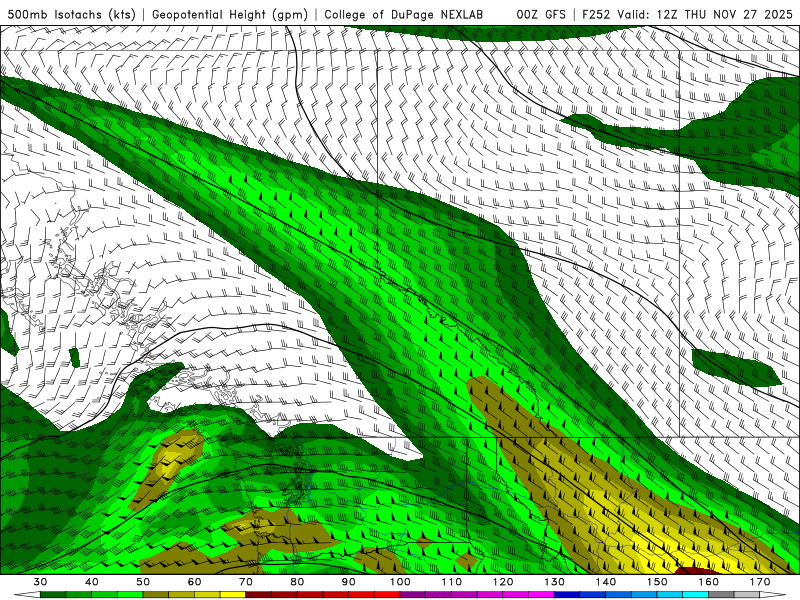Screen dimensions: 800x600
Task: Click the "500mb Isotachs (kts)" title text
Action: (71, 15)
